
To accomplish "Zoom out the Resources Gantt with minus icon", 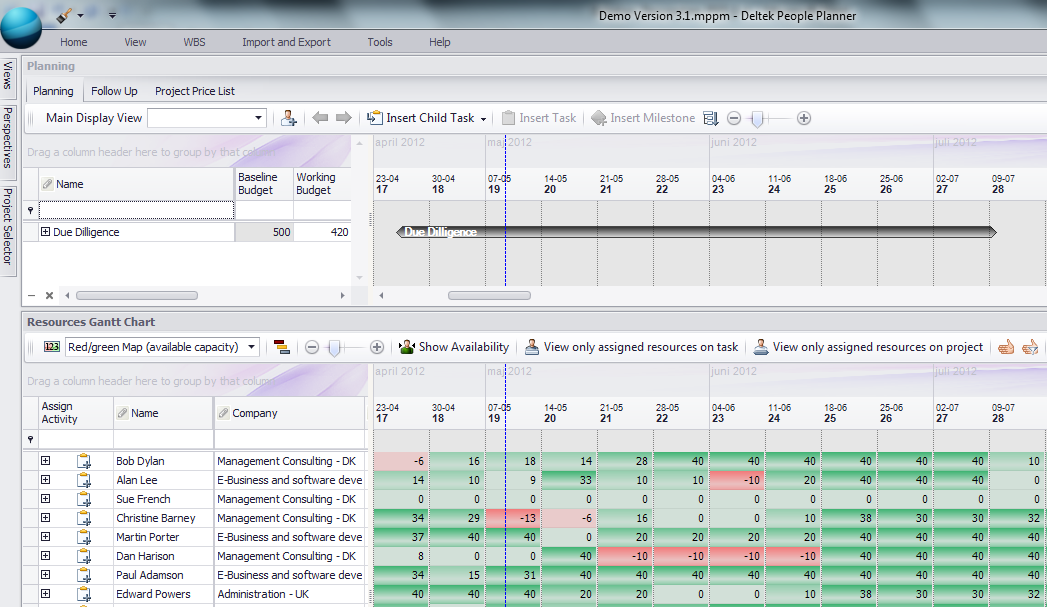I will point(312,347).
